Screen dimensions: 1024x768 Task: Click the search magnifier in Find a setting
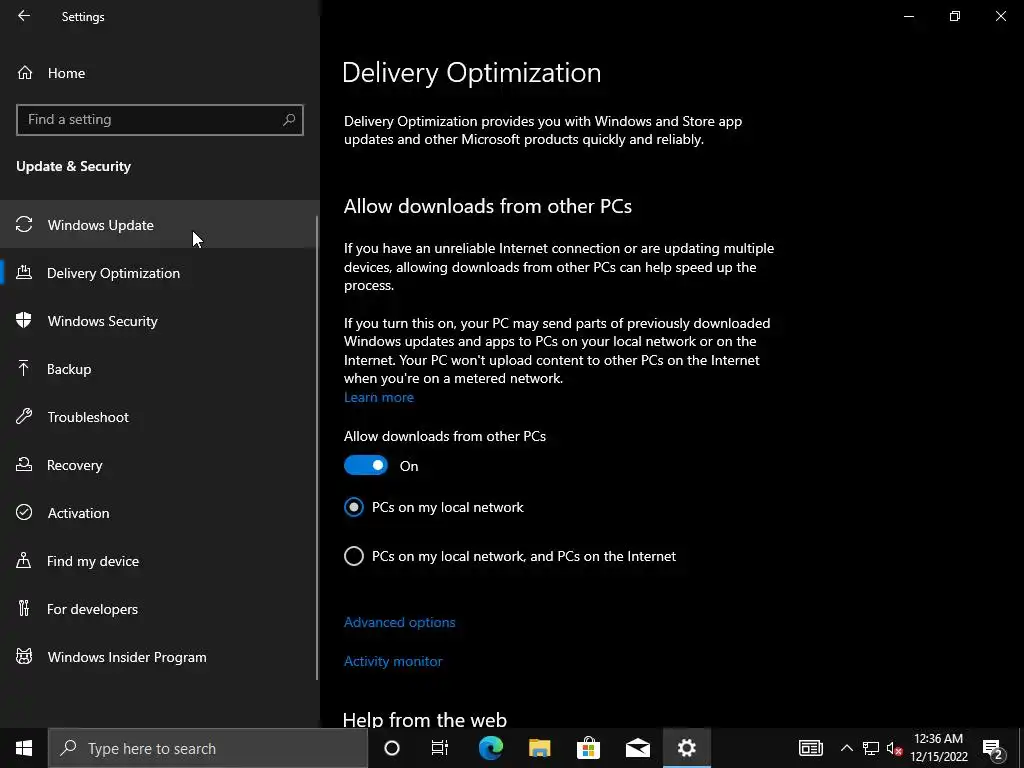289,120
